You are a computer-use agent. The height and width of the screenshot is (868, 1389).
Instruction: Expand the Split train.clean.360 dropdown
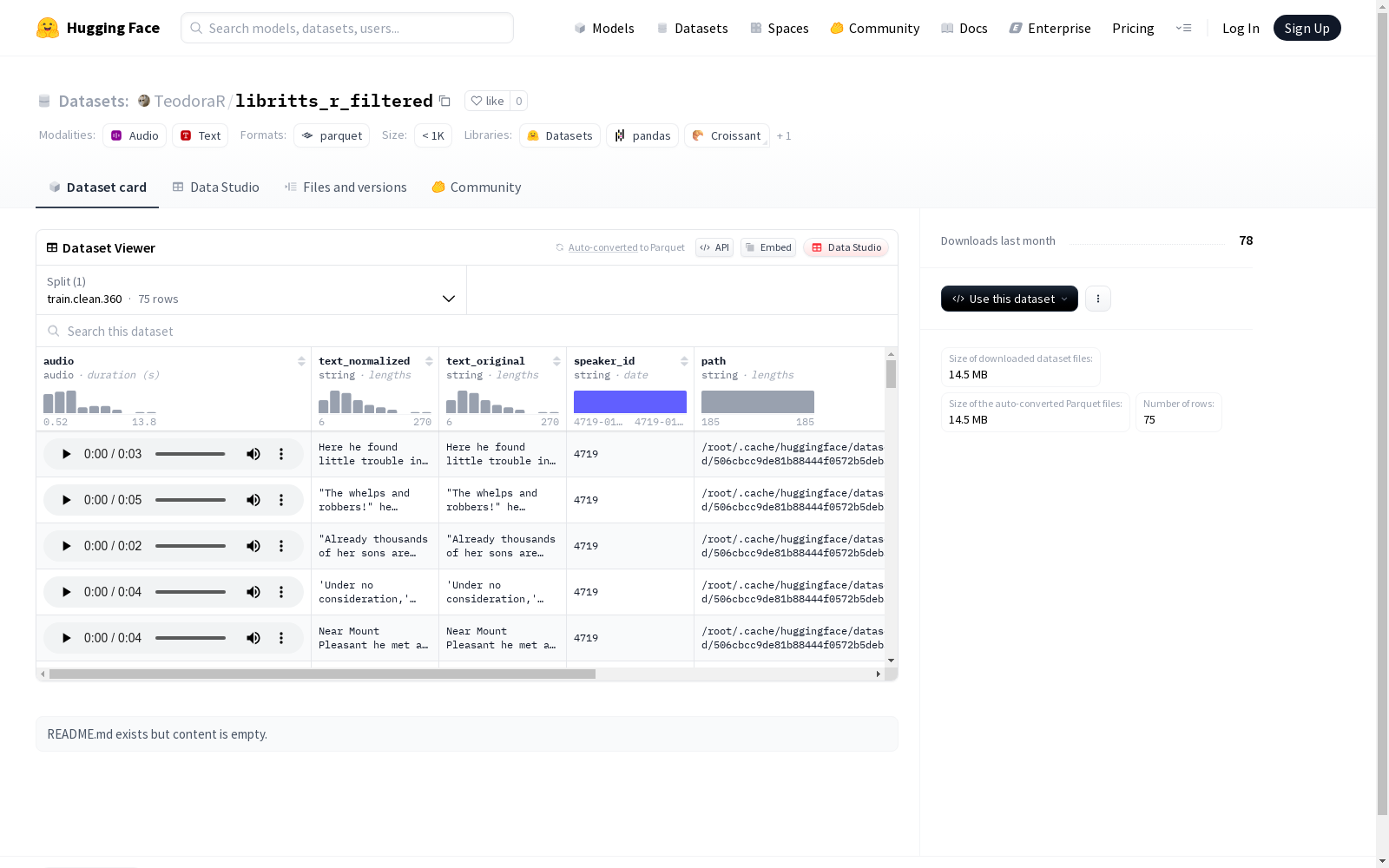252,290
